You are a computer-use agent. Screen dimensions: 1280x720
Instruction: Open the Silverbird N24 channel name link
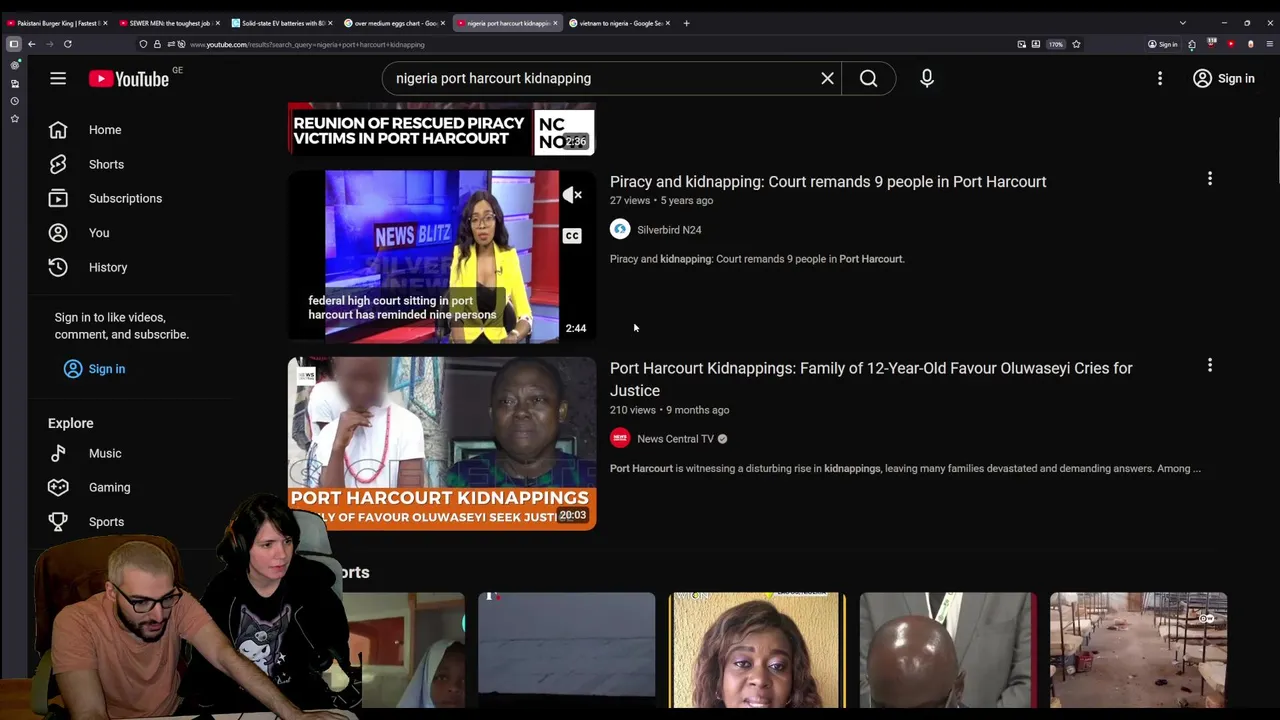tap(669, 230)
